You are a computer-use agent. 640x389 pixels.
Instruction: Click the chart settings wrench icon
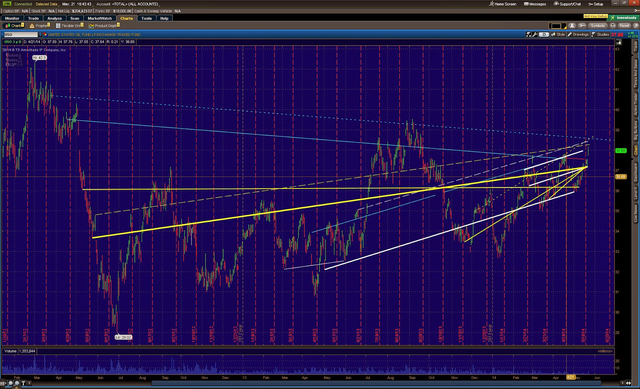click(535, 35)
